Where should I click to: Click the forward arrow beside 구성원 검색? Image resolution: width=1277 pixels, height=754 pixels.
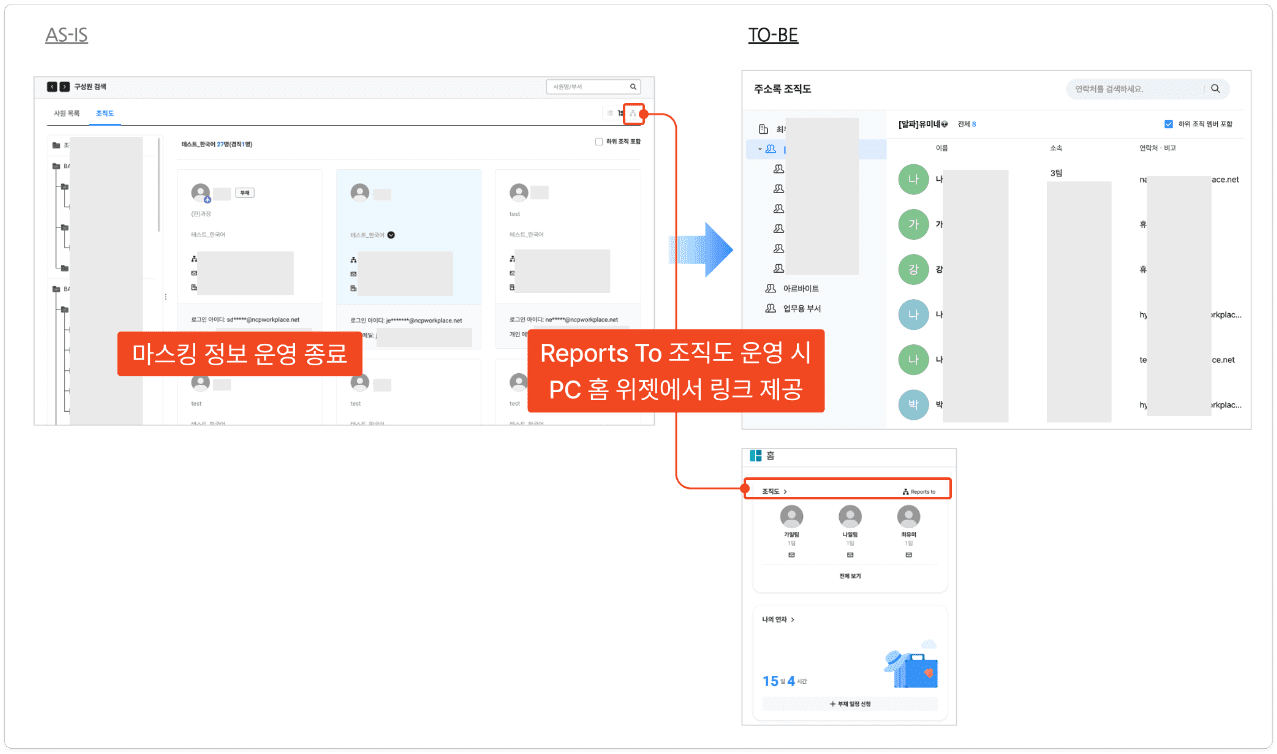coord(65,87)
